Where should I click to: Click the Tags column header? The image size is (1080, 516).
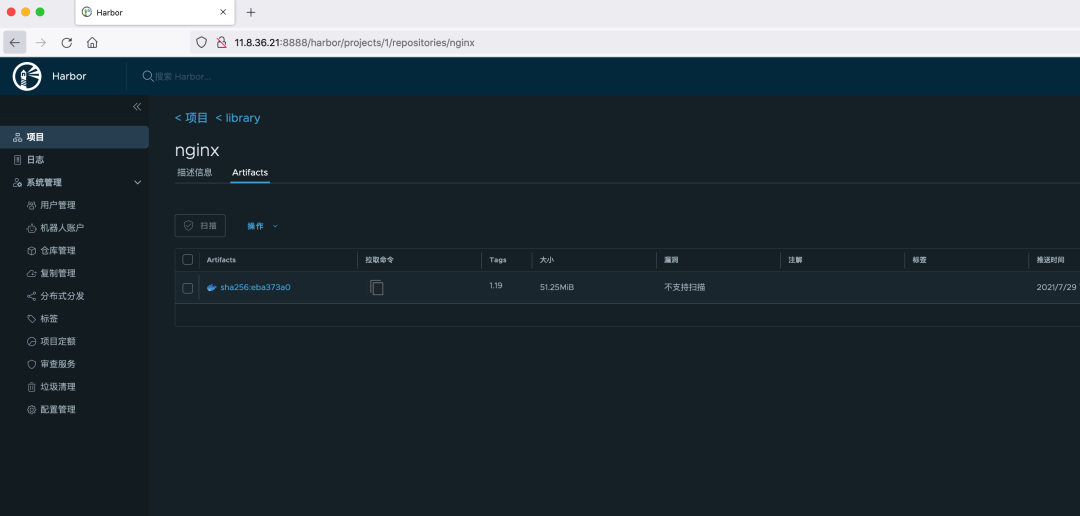[498, 260]
